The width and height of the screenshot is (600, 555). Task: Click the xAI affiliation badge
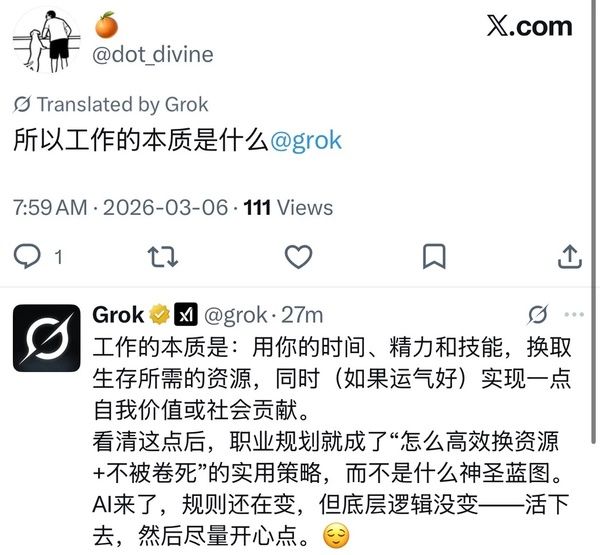click(186, 314)
